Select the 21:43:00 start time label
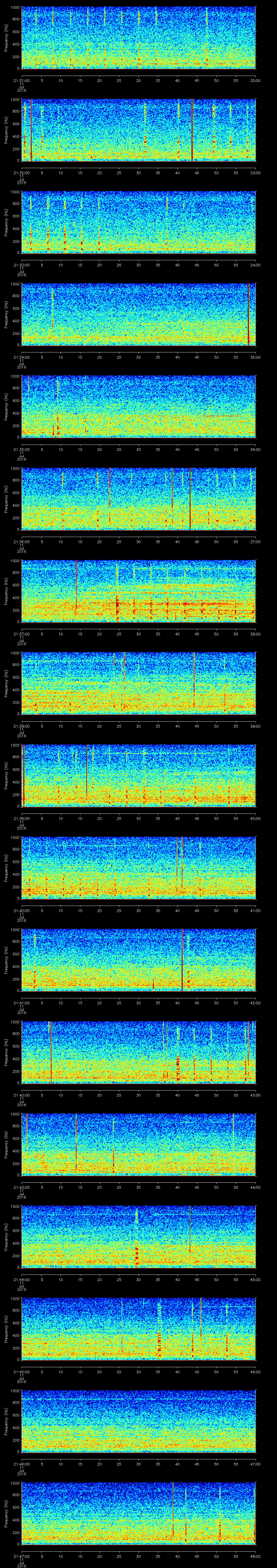Screen dimensions: 277x1568 [21, 1187]
